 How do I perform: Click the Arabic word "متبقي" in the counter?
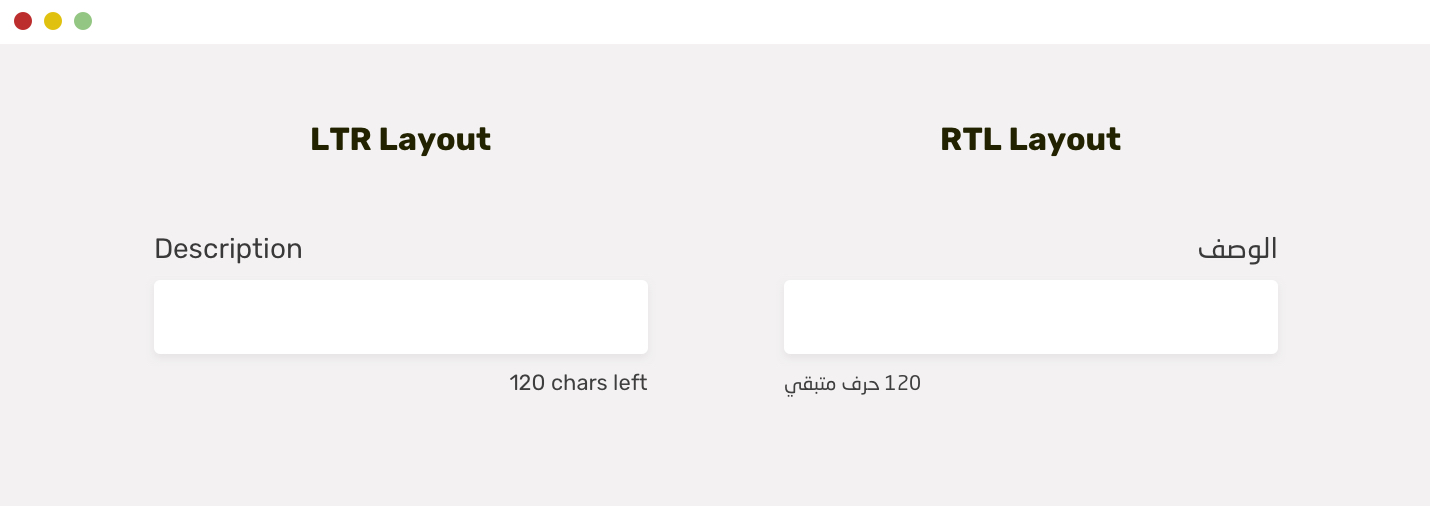[x=805, y=384]
